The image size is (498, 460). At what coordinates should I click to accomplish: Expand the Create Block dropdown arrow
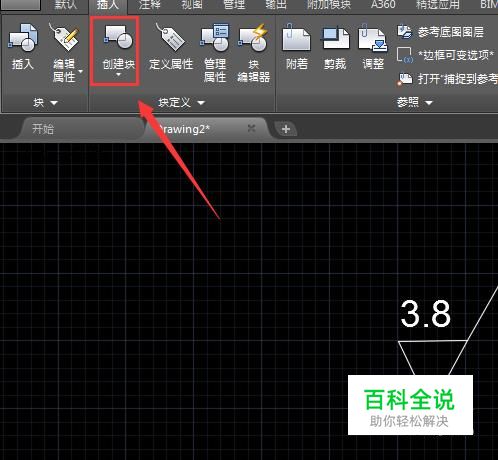click(x=118, y=75)
